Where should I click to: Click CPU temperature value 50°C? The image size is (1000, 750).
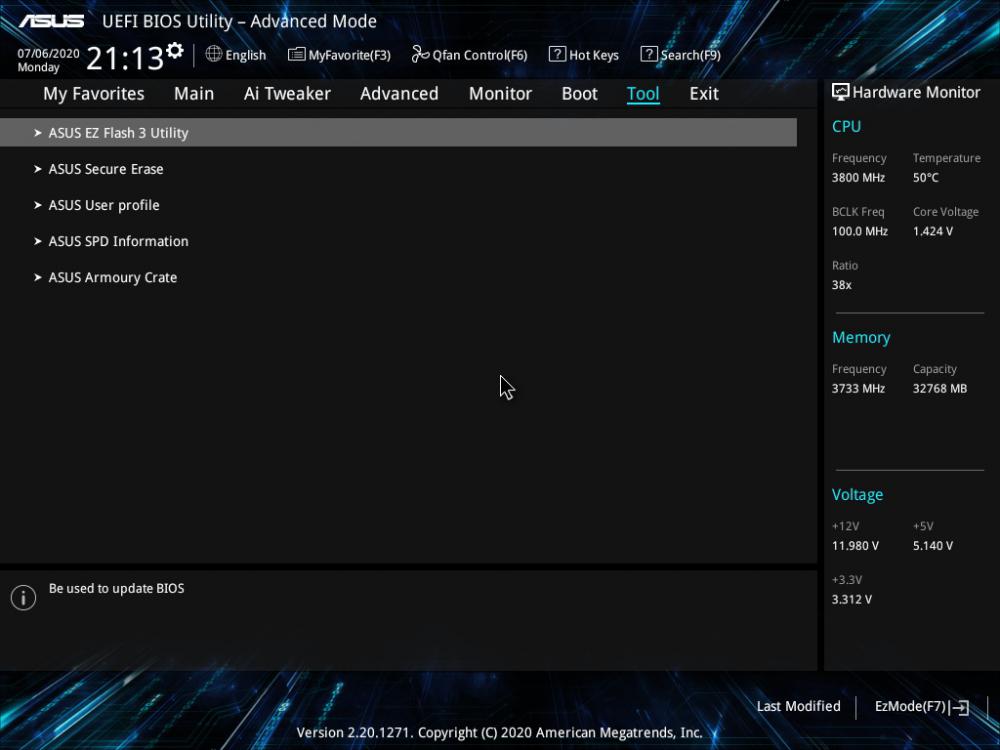coord(925,177)
